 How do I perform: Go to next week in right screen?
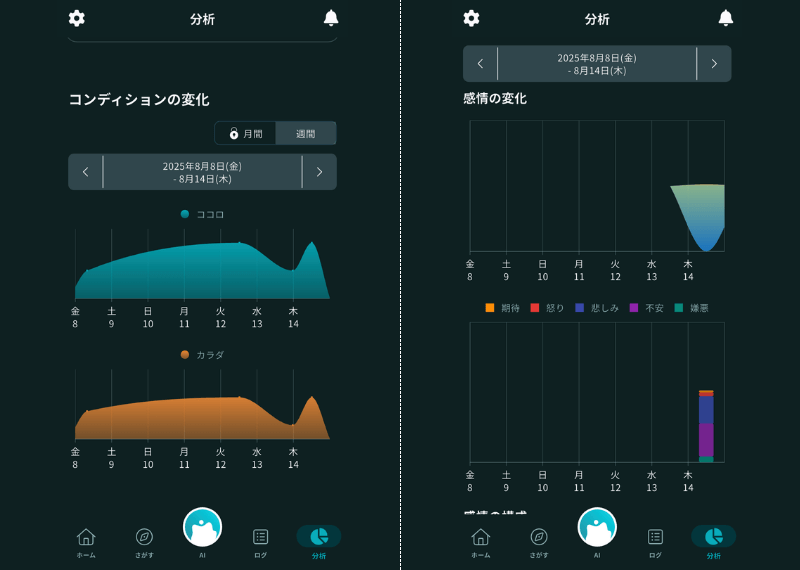tap(714, 64)
